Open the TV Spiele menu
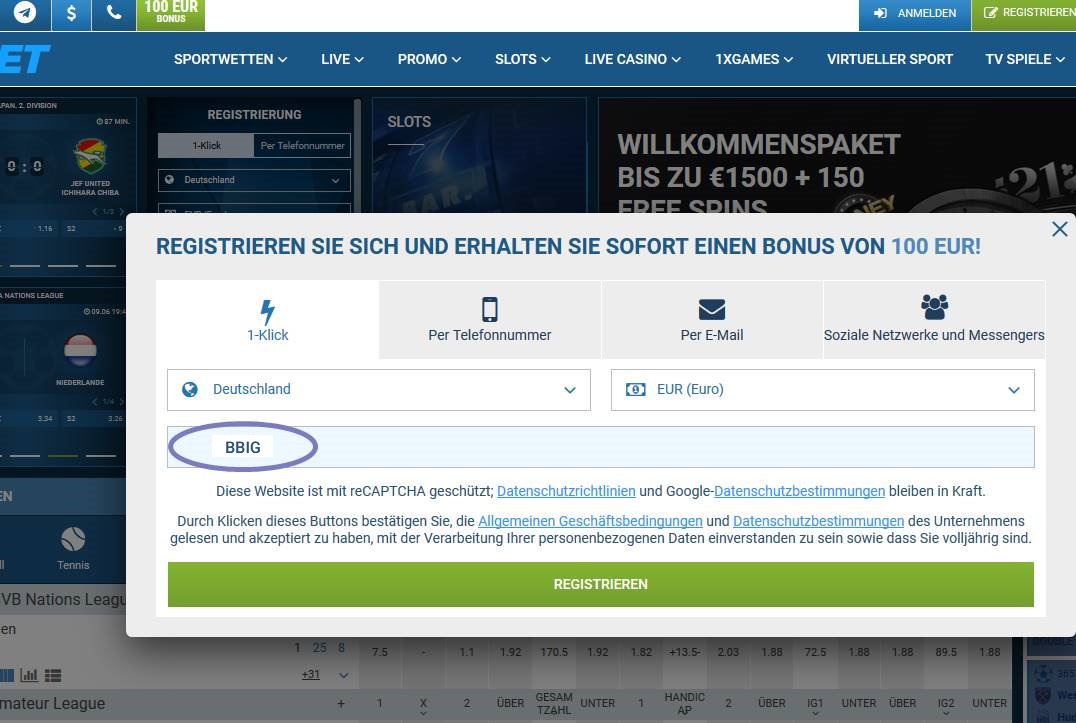 tap(1025, 59)
